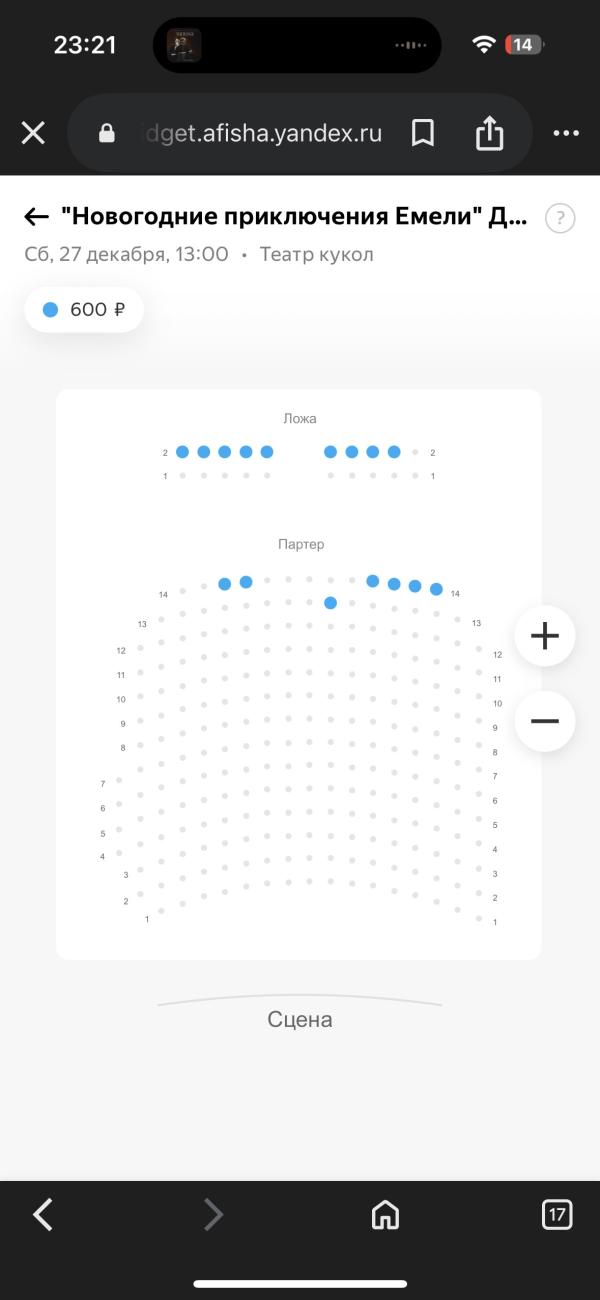The image size is (600, 1300).
Task: Open the question mark help icon
Action: pos(560,218)
